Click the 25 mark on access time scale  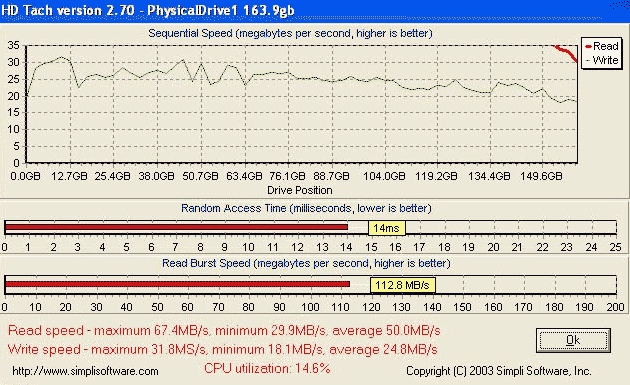(616, 247)
